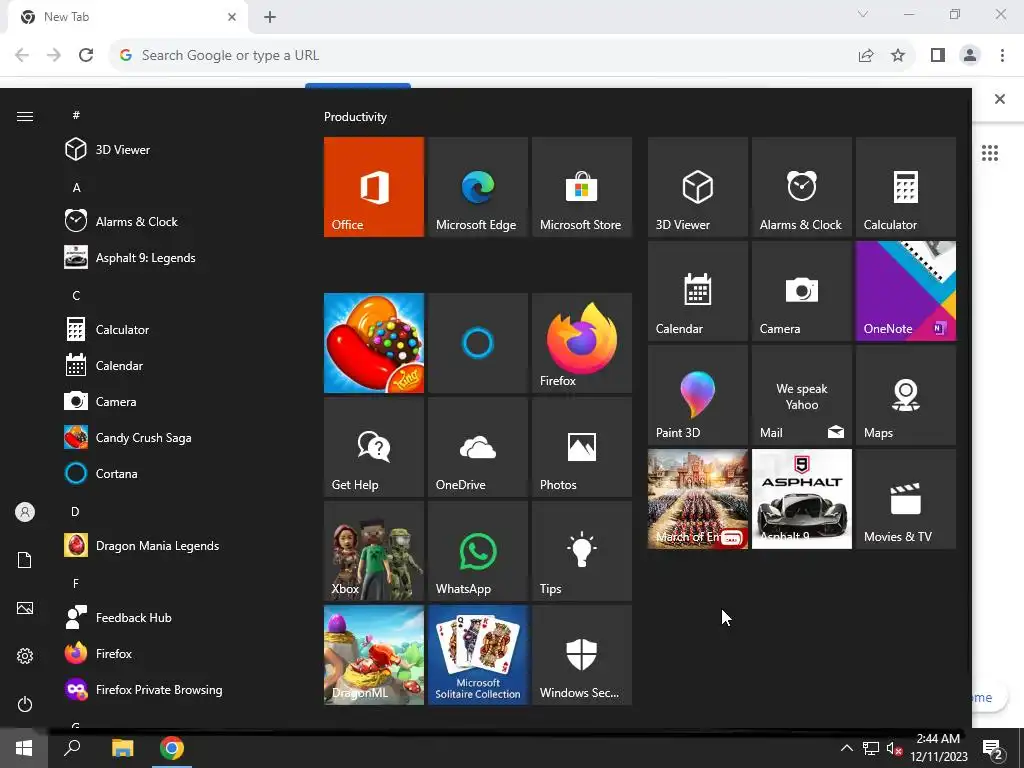
Task: Reload the Chrome page
Action: click(x=86, y=56)
